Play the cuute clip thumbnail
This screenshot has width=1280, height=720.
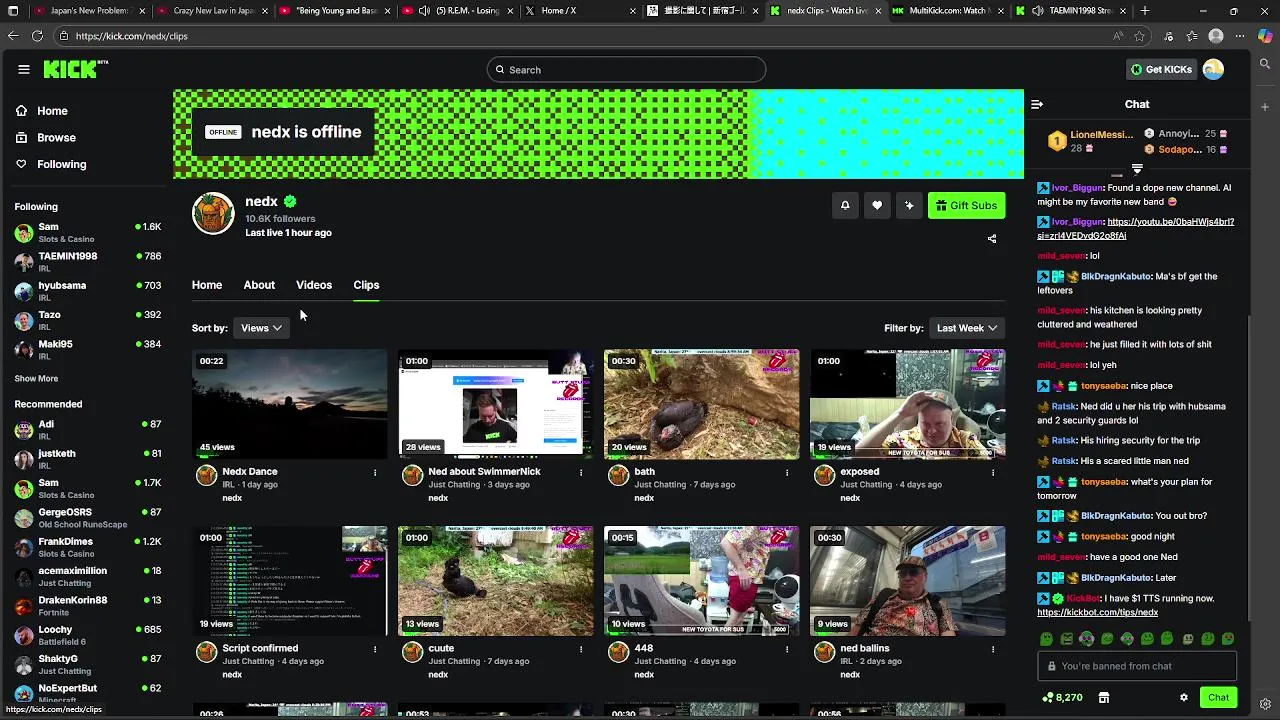[495, 581]
